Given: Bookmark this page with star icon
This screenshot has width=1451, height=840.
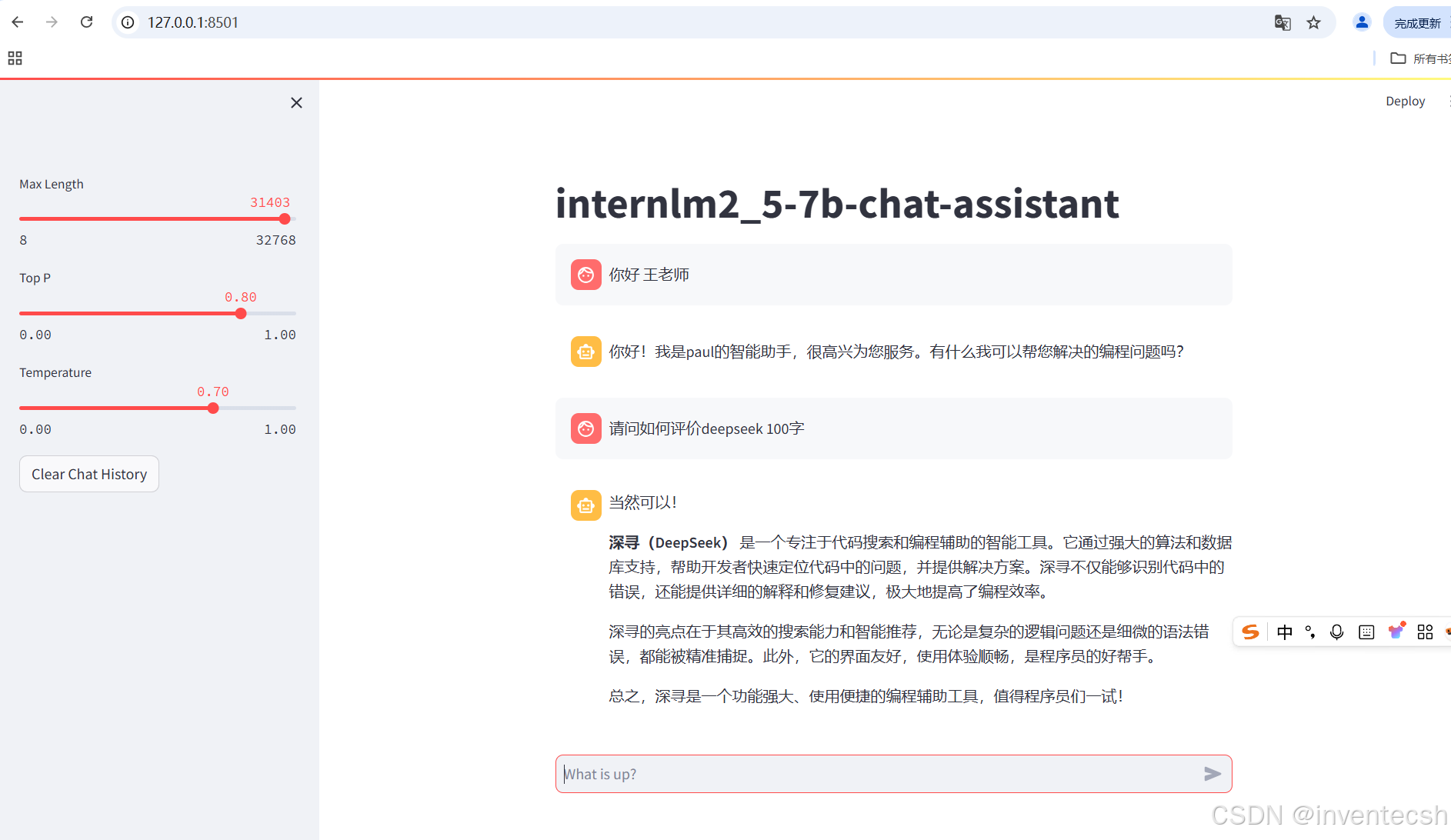Looking at the screenshot, I should pyautogui.click(x=1314, y=22).
